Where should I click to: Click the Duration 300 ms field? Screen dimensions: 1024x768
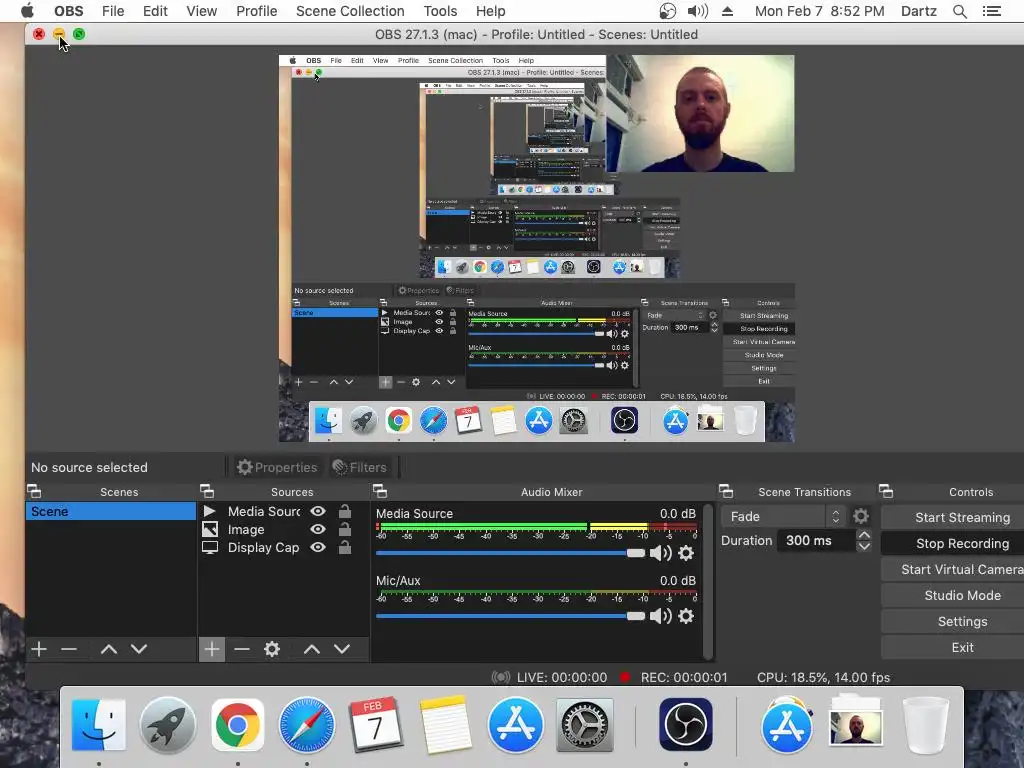point(816,541)
